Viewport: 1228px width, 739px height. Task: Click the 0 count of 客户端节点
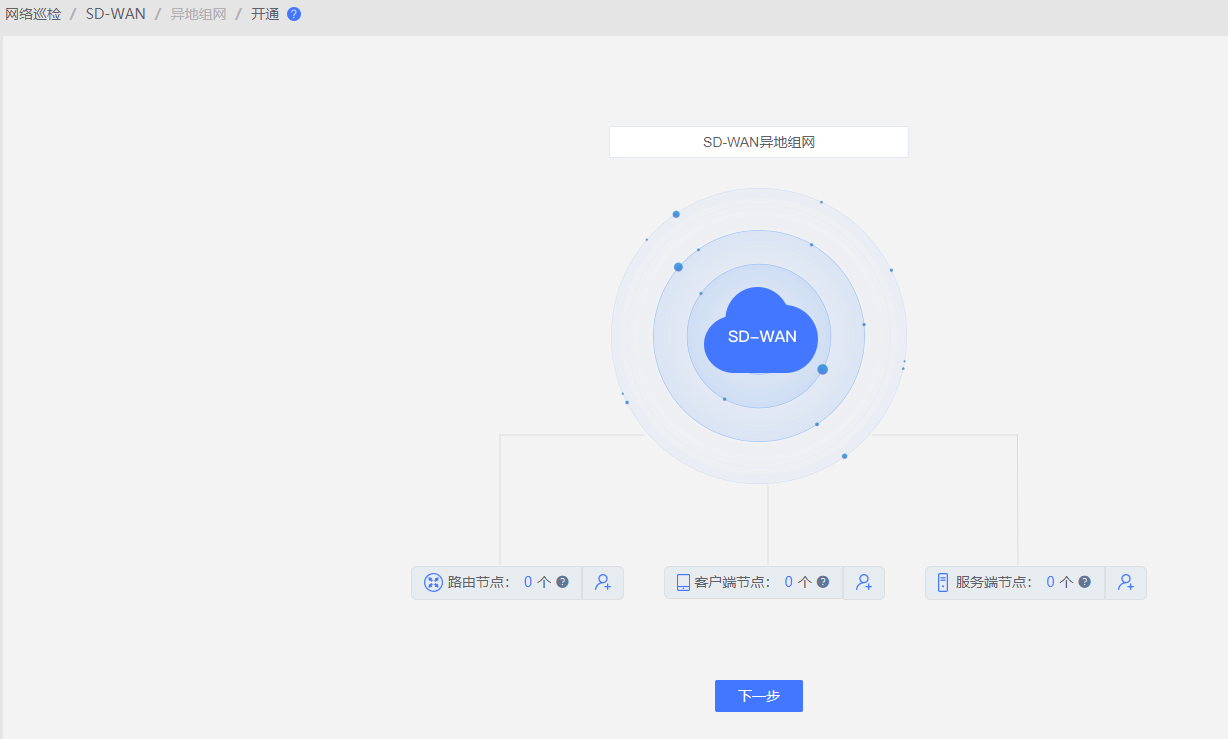point(789,582)
